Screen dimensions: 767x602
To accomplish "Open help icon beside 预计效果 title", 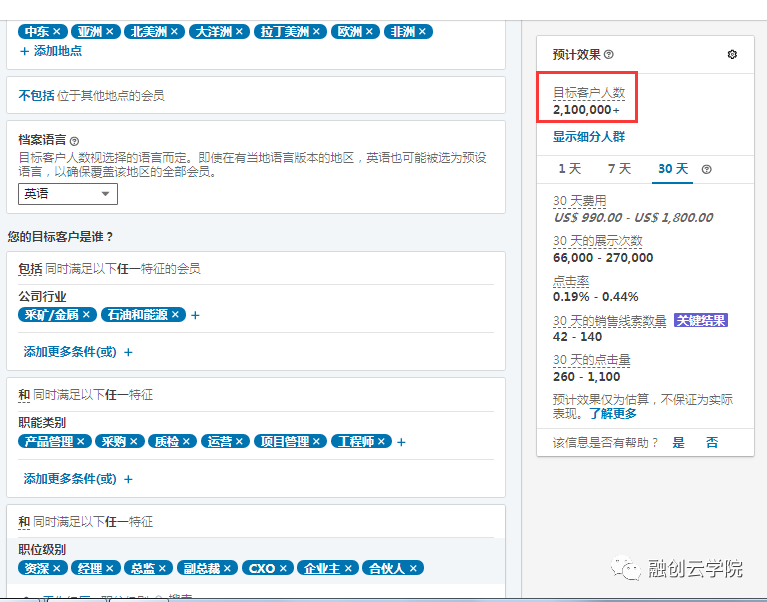I will coord(609,54).
